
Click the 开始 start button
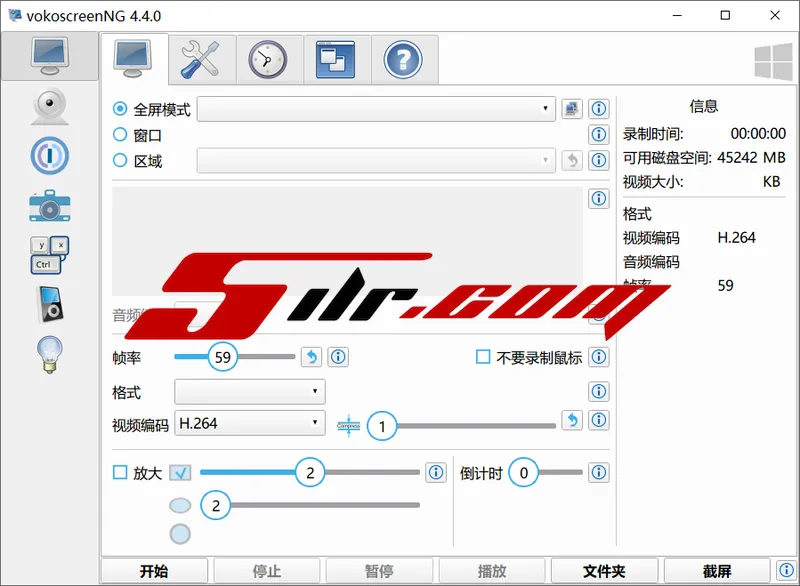[154, 571]
